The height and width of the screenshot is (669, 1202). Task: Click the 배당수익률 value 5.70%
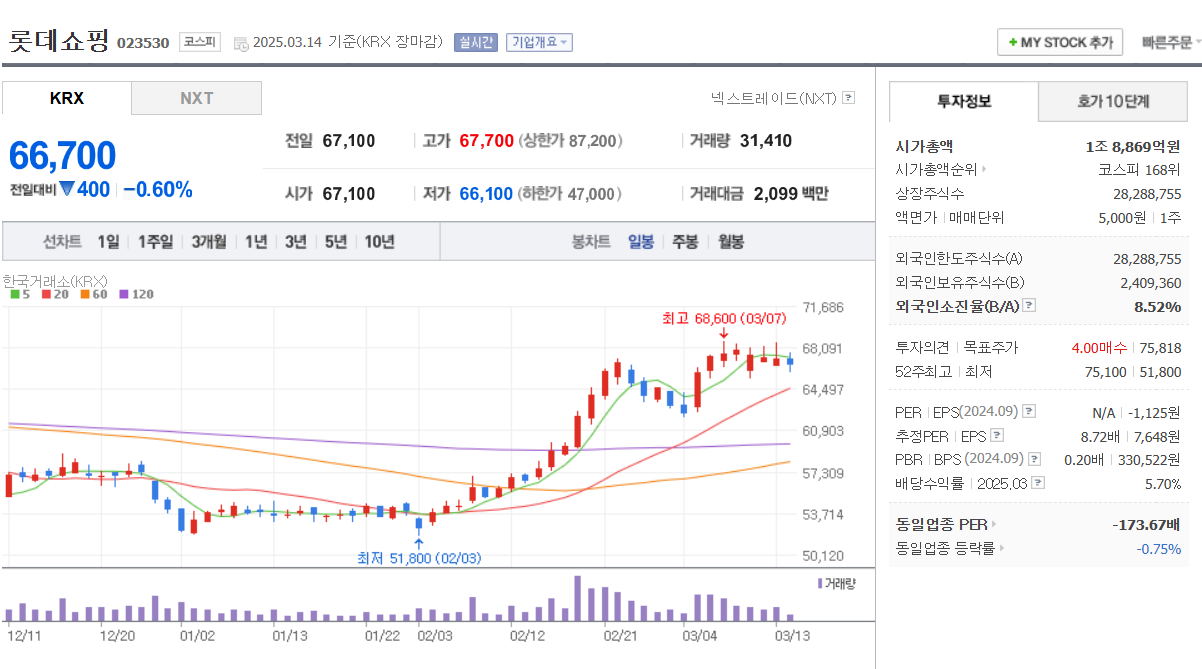[x=1163, y=483]
